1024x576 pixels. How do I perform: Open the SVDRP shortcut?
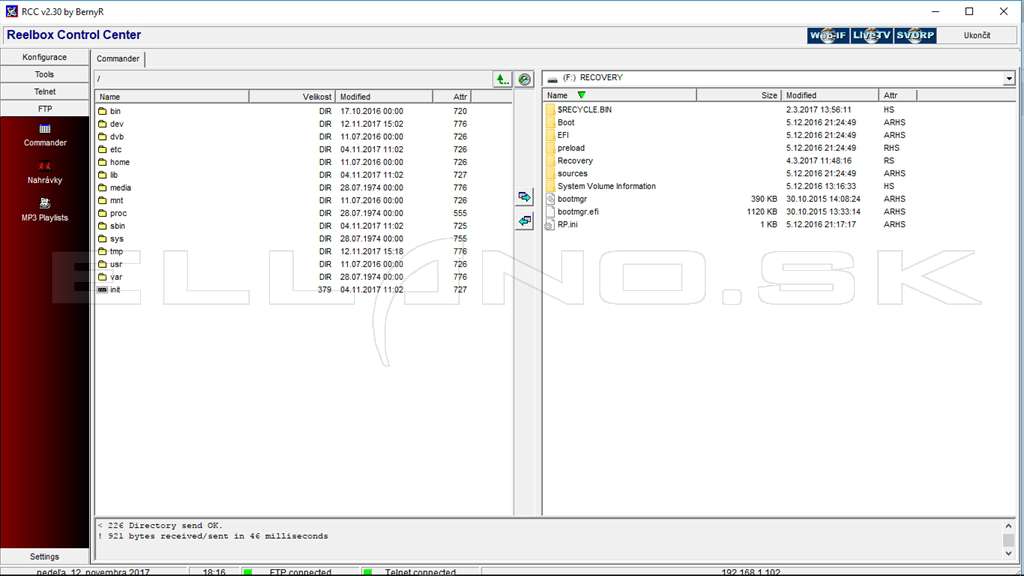pyautogui.click(x=915, y=35)
